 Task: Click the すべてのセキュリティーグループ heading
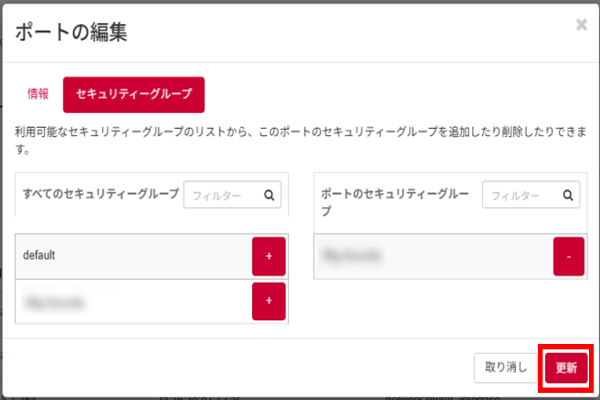tap(100, 193)
